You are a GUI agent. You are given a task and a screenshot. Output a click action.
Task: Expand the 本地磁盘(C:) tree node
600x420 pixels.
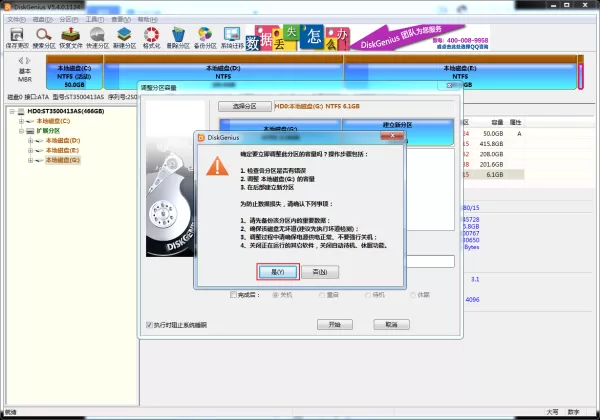(x=21, y=121)
